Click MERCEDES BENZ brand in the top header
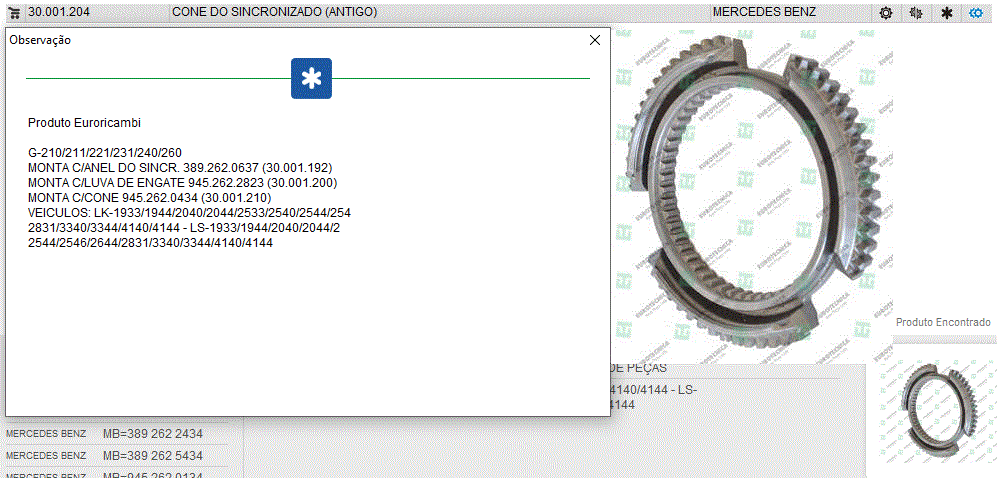This screenshot has height=478, width=997. click(763, 12)
